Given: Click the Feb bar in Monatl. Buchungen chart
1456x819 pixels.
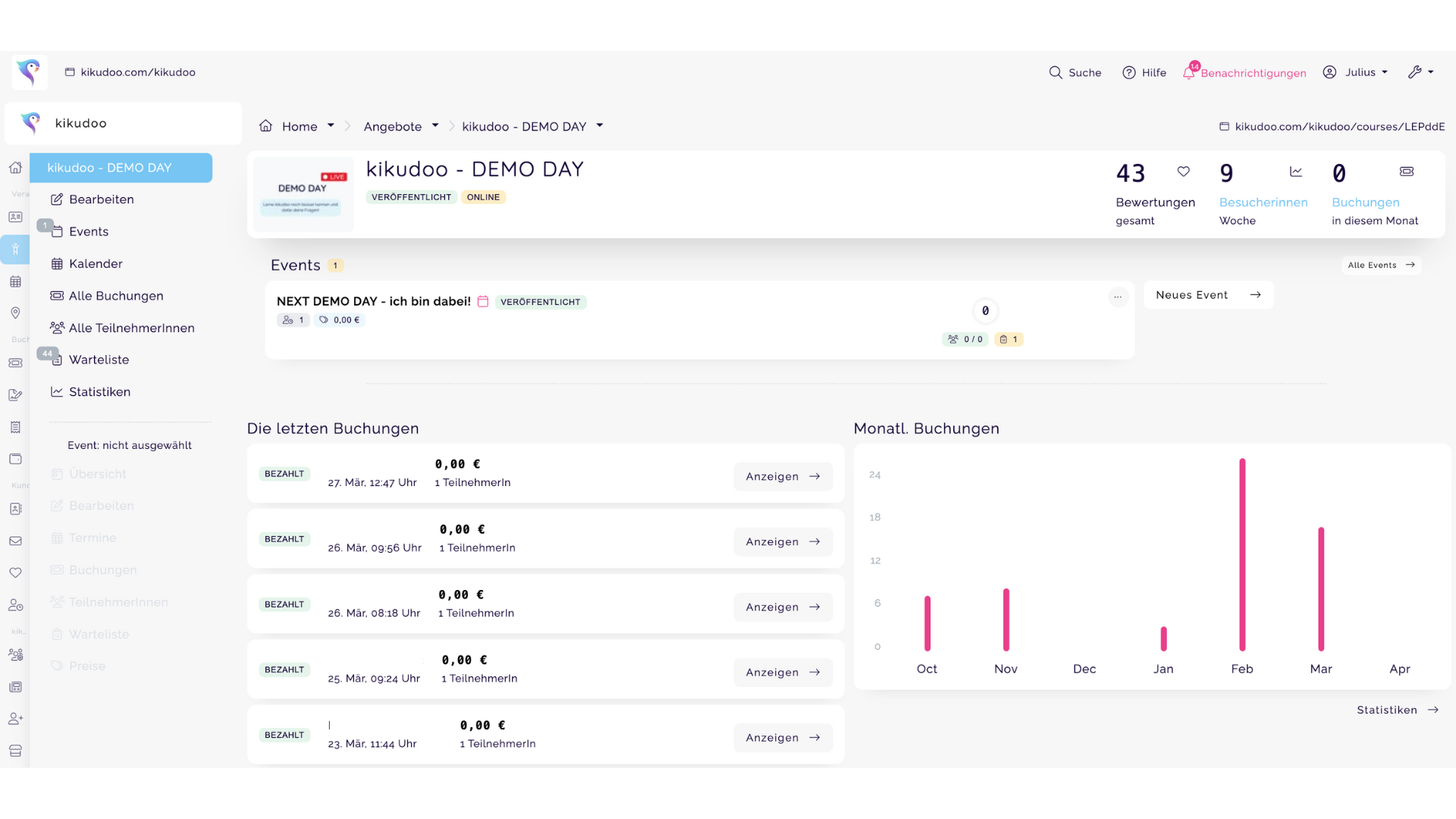Looking at the screenshot, I should coord(1242,554).
